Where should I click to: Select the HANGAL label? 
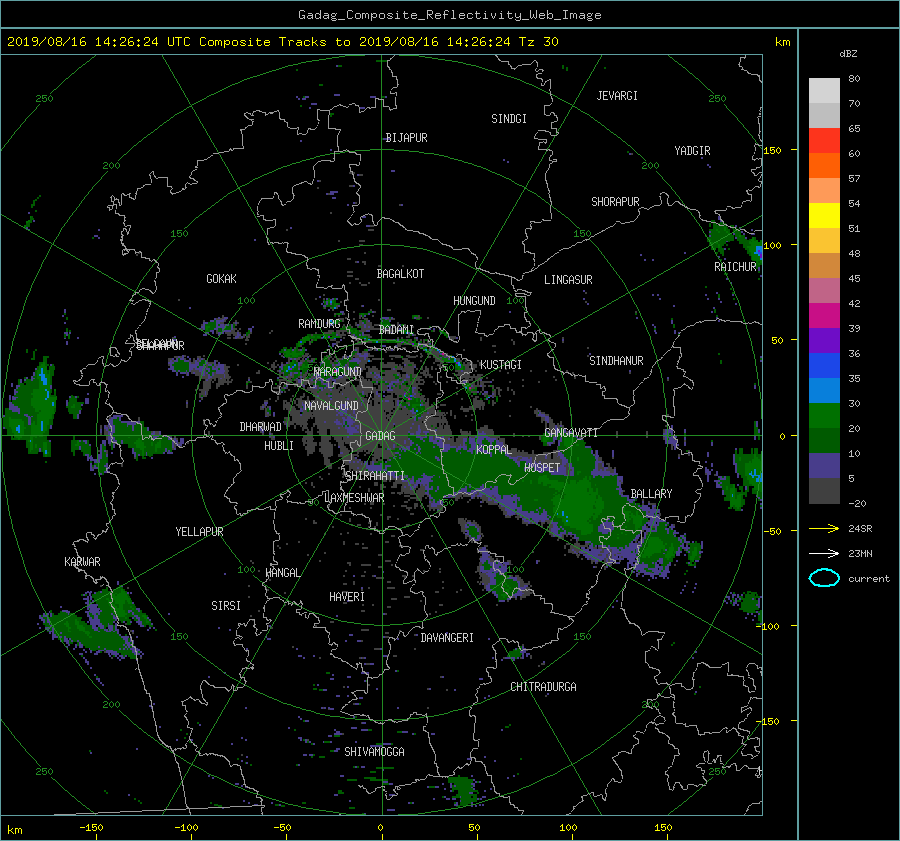click(x=283, y=573)
